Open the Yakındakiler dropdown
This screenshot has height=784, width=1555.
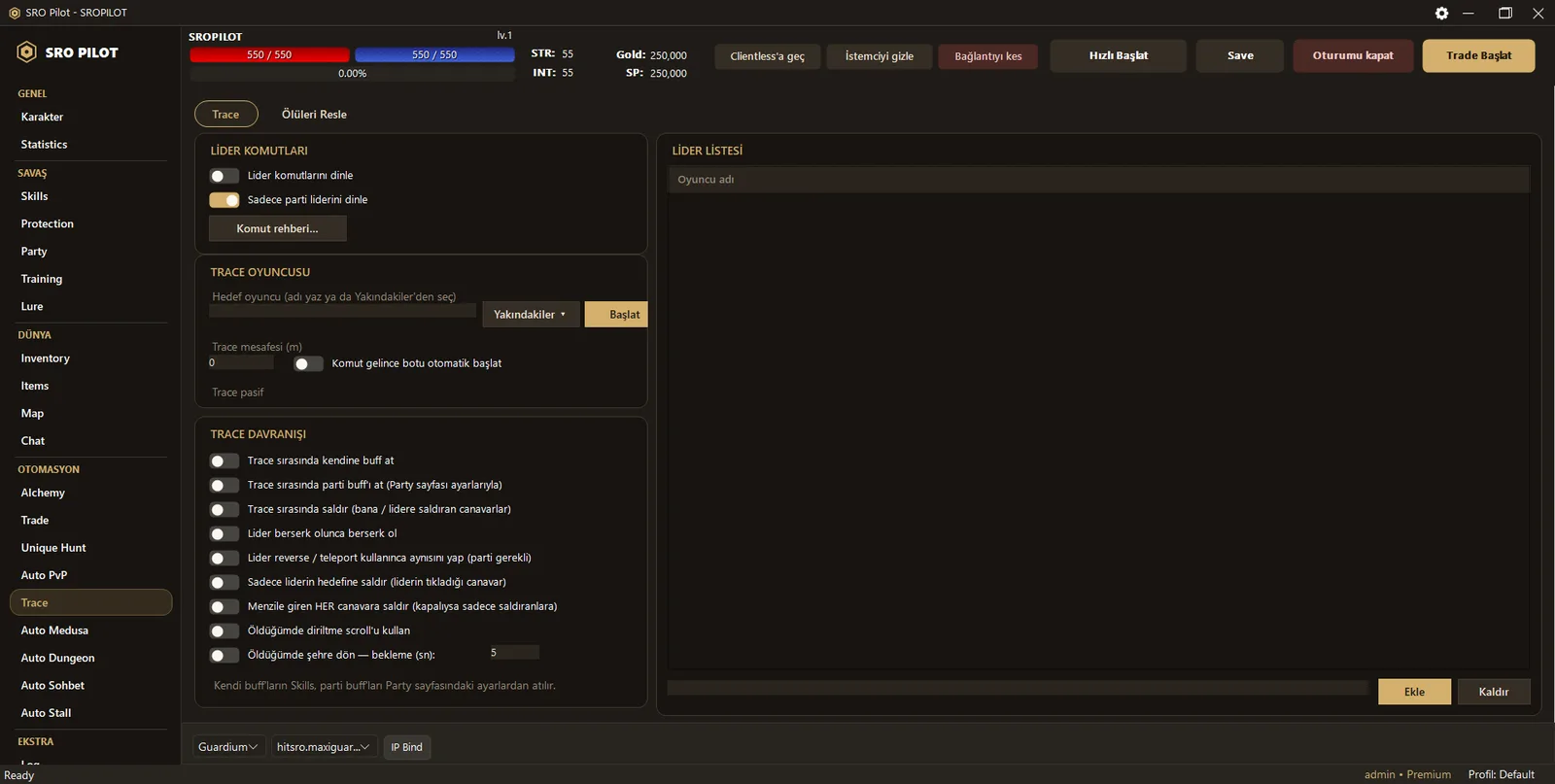[531, 315]
